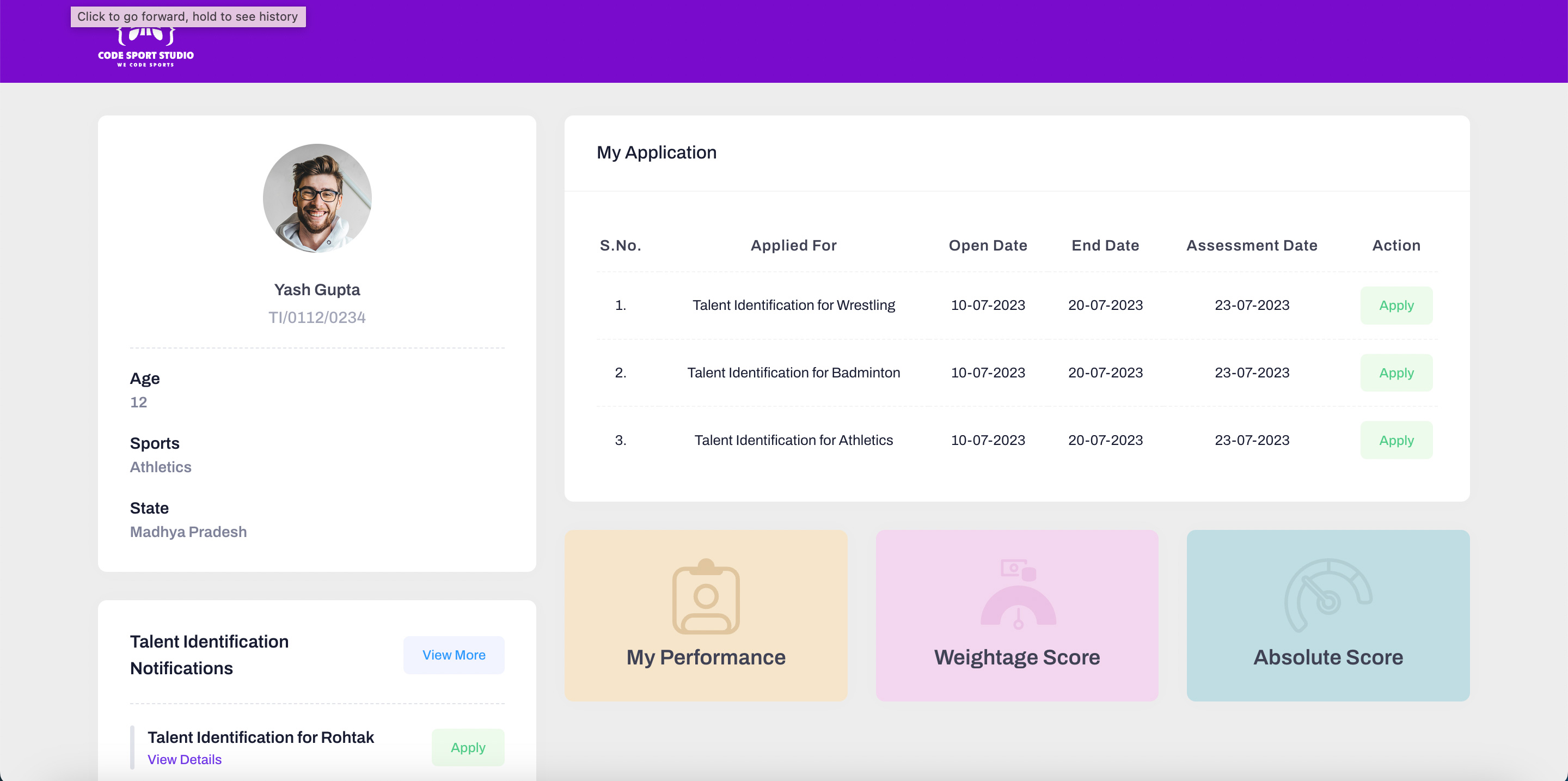Viewport: 1568px width, 781px height.
Task: Open the Weightage Score card
Action: point(1016,657)
